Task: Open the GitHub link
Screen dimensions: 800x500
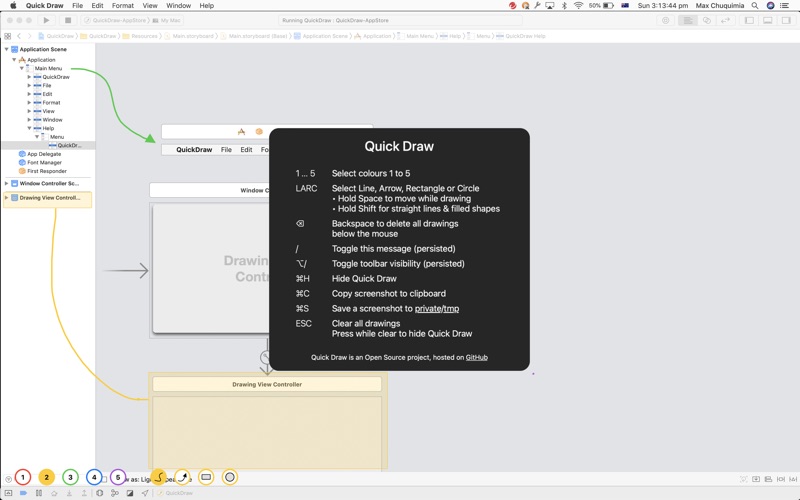Action: click(477, 357)
